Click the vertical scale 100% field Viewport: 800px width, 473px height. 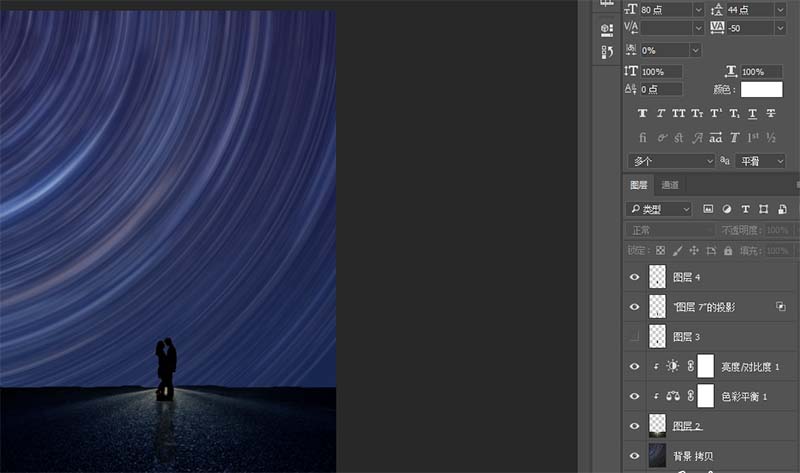[661, 71]
